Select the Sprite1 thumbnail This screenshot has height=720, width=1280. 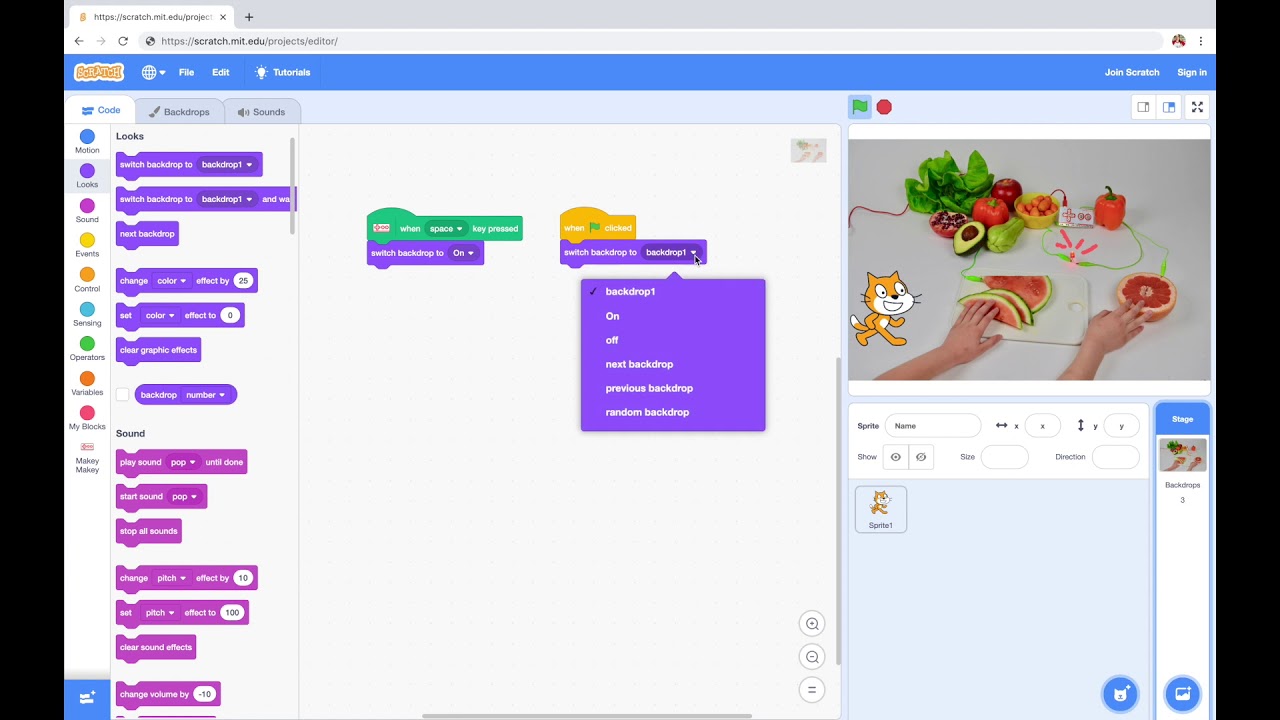click(x=880, y=509)
